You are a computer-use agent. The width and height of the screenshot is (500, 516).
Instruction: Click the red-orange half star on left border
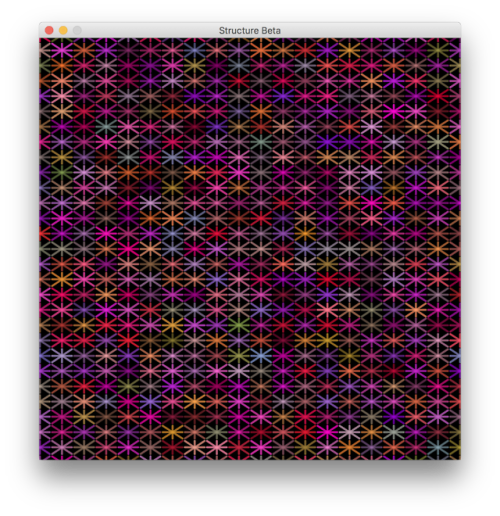43,233
